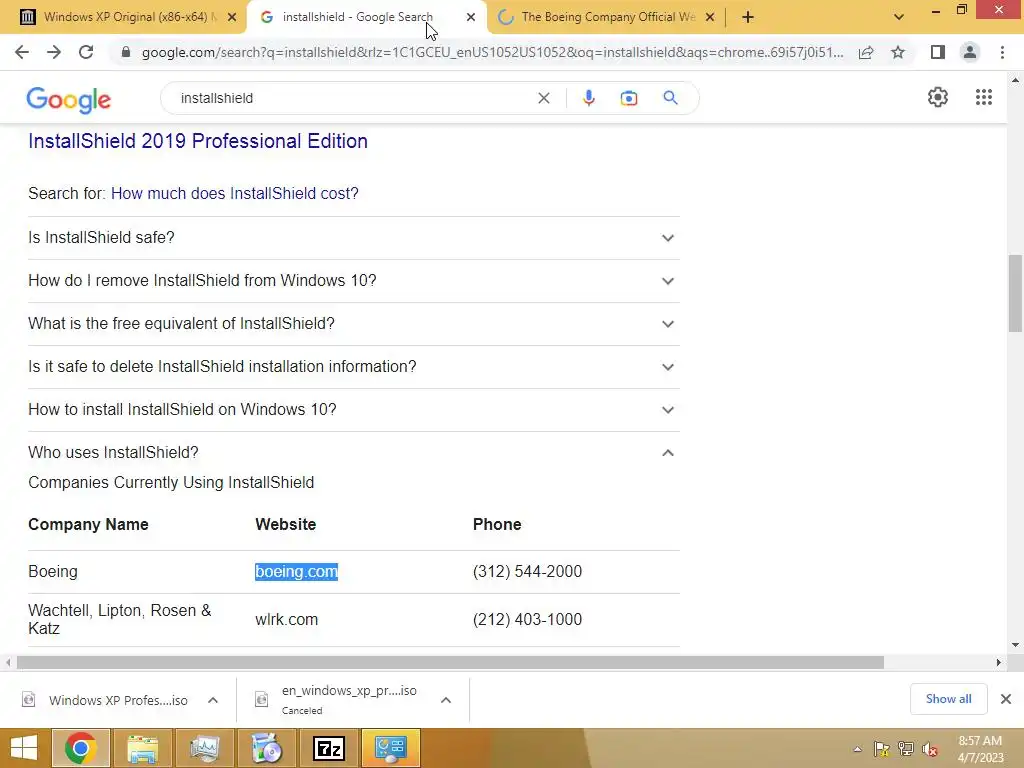1024x768 pixels.
Task: Click the vertical scrollbar down arrow
Action: [x=1016, y=645]
